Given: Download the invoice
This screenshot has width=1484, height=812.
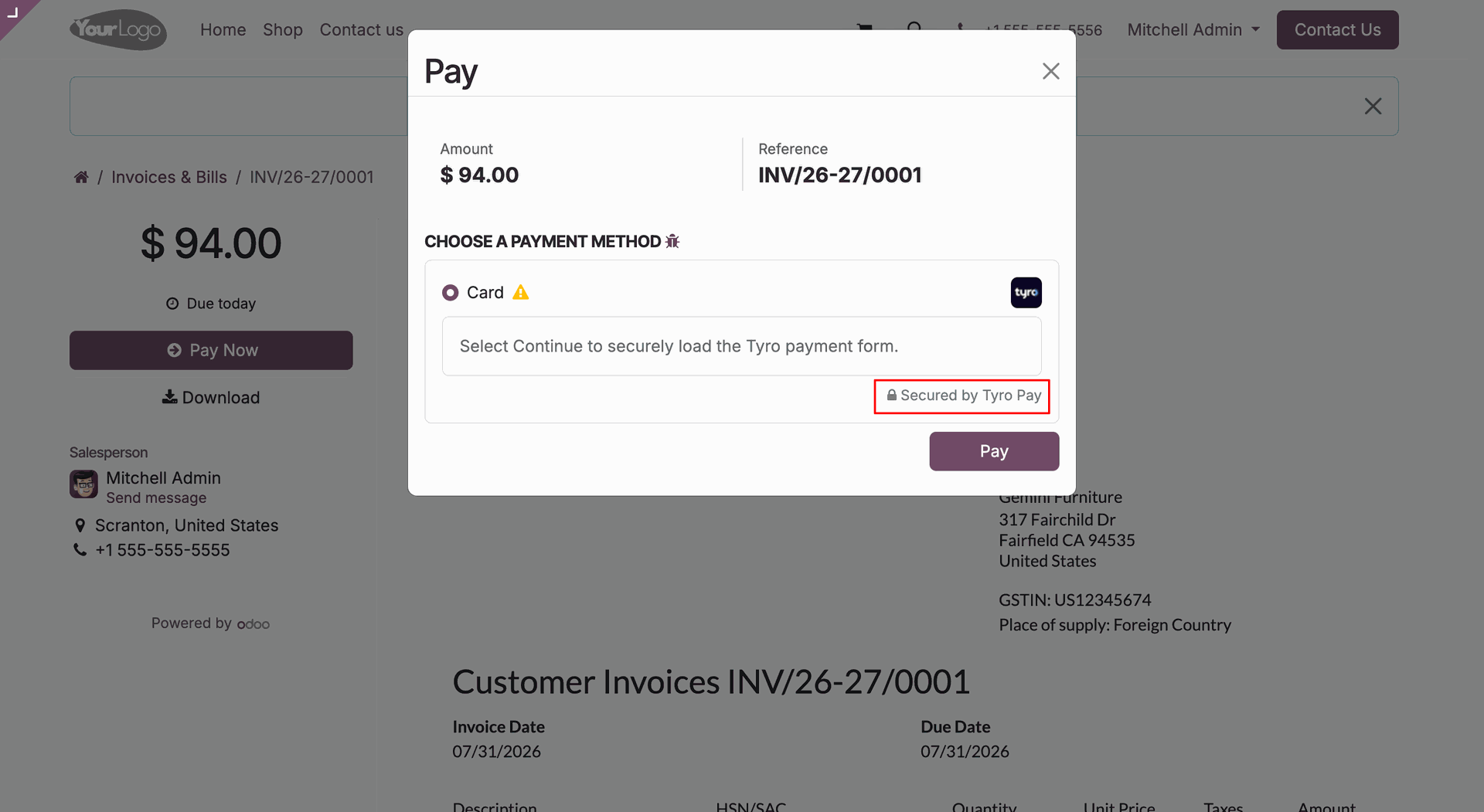Looking at the screenshot, I should (211, 398).
